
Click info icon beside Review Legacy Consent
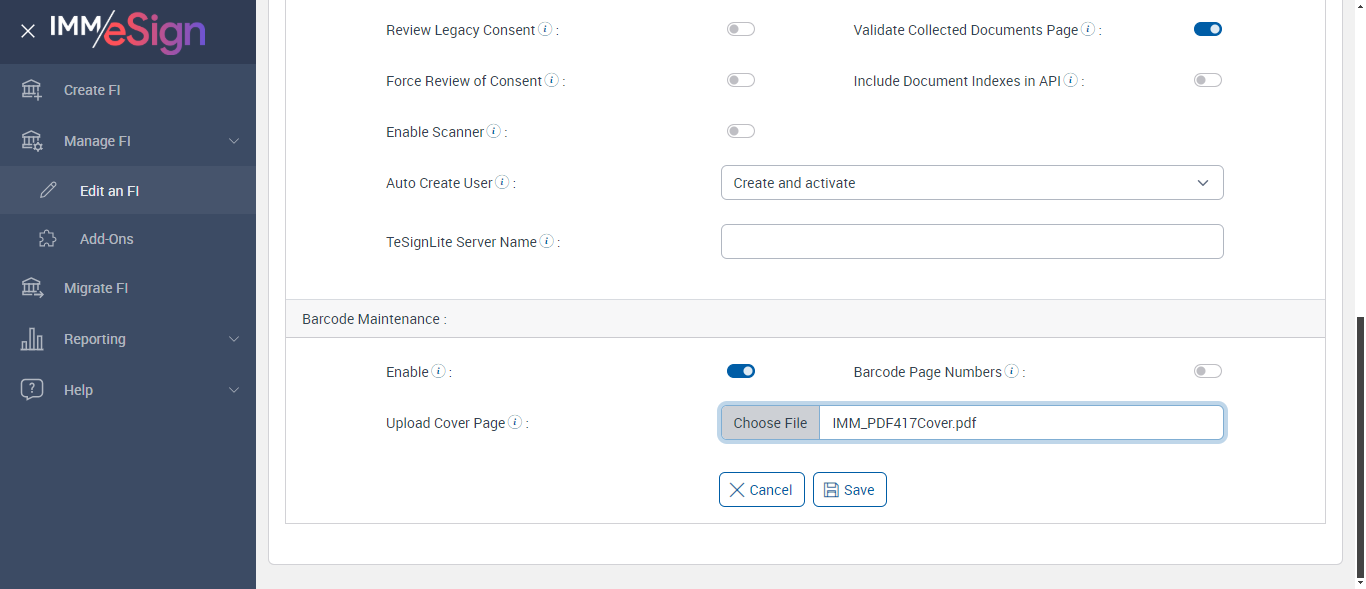545,30
